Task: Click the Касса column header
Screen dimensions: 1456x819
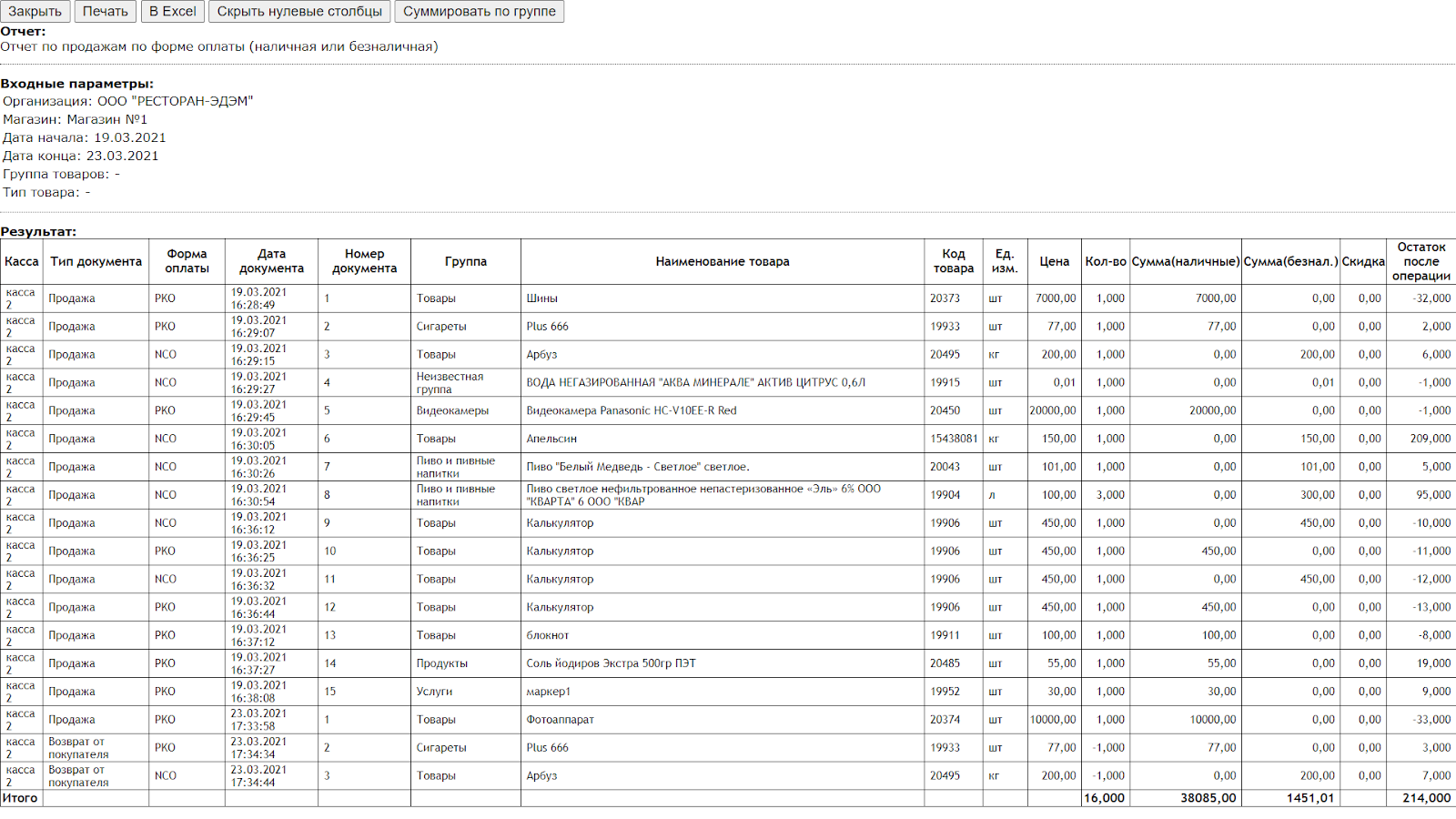Action: 22,262
